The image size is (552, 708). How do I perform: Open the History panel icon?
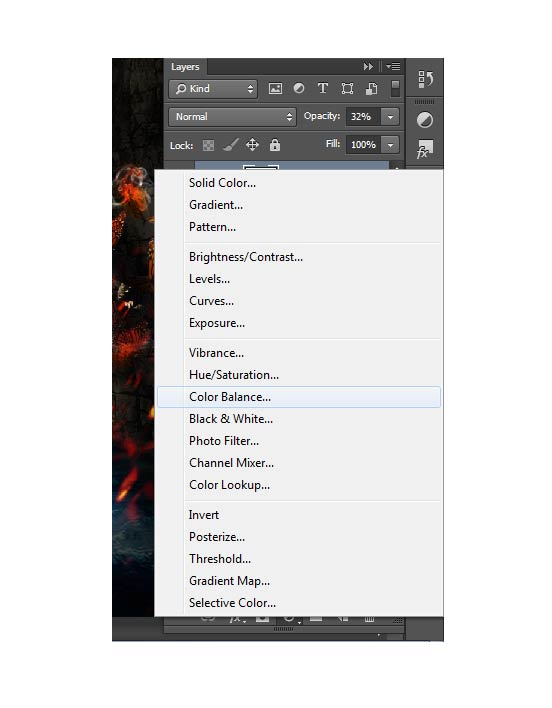(x=425, y=79)
